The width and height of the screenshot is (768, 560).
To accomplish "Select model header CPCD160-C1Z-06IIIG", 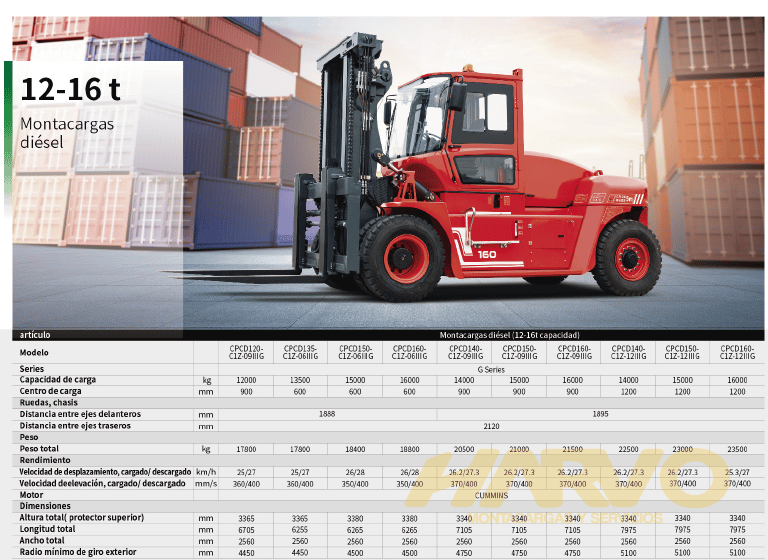I will pos(409,353).
